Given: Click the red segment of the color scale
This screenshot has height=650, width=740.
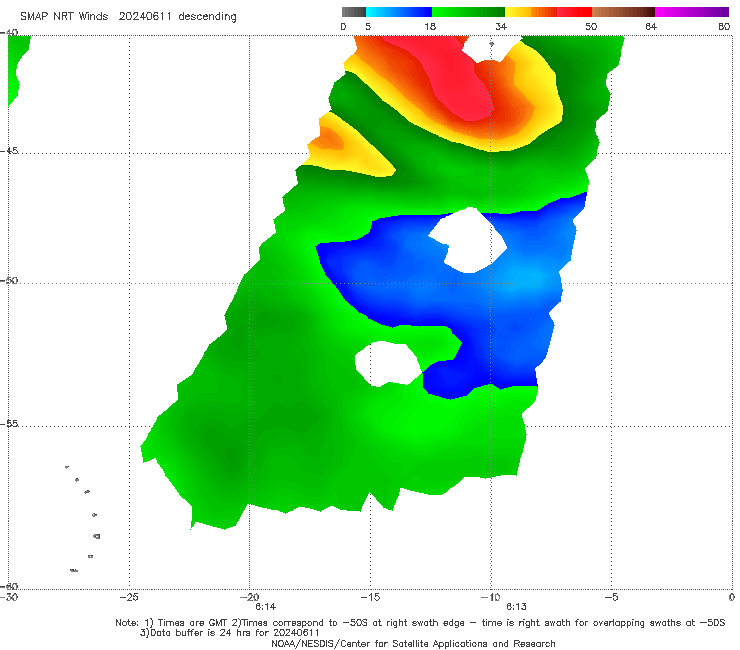Looking at the screenshot, I should [x=574, y=12].
